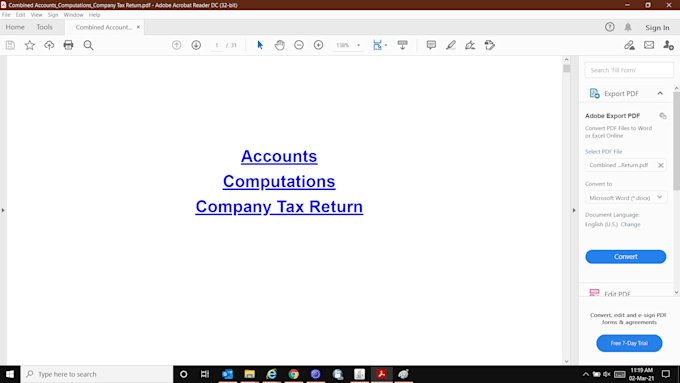
Task: Open the Windows Start menu
Action: coord(10,374)
